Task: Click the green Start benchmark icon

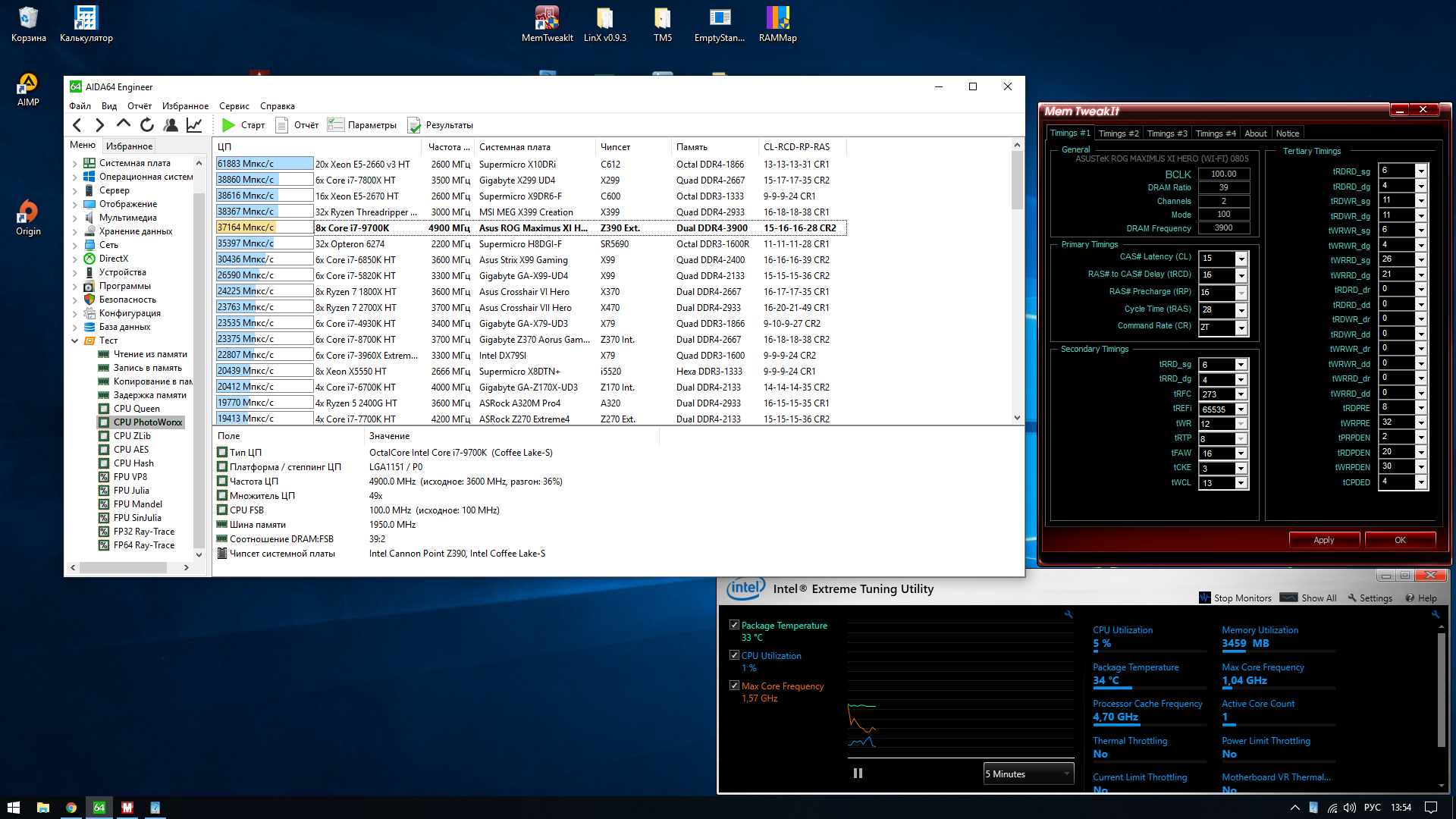Action: 228,125
